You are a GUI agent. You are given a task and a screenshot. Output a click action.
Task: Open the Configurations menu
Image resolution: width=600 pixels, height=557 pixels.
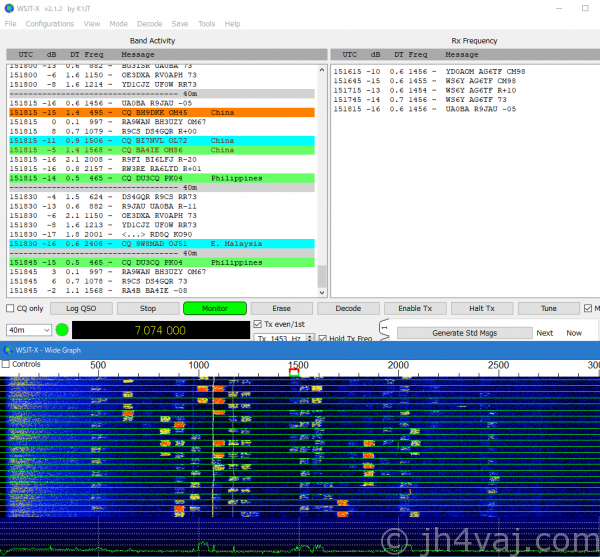[x=50, y=23]
